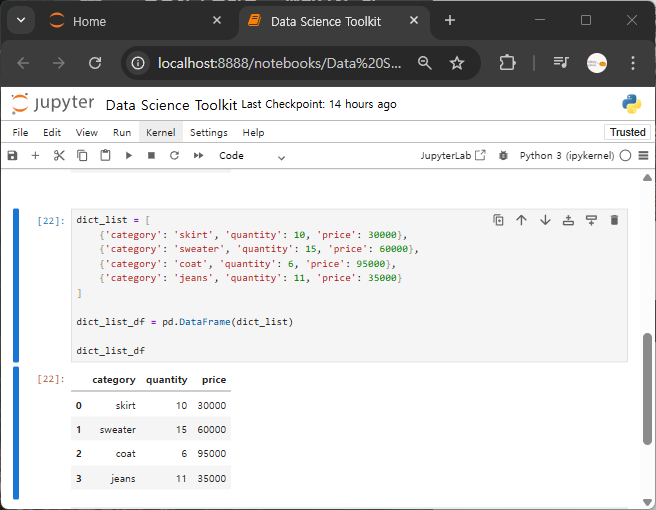The height and width of the screenshot is (510, 656).
Task: Click the 'sweater' cell in output table
Action: click(x=118, y=430)
